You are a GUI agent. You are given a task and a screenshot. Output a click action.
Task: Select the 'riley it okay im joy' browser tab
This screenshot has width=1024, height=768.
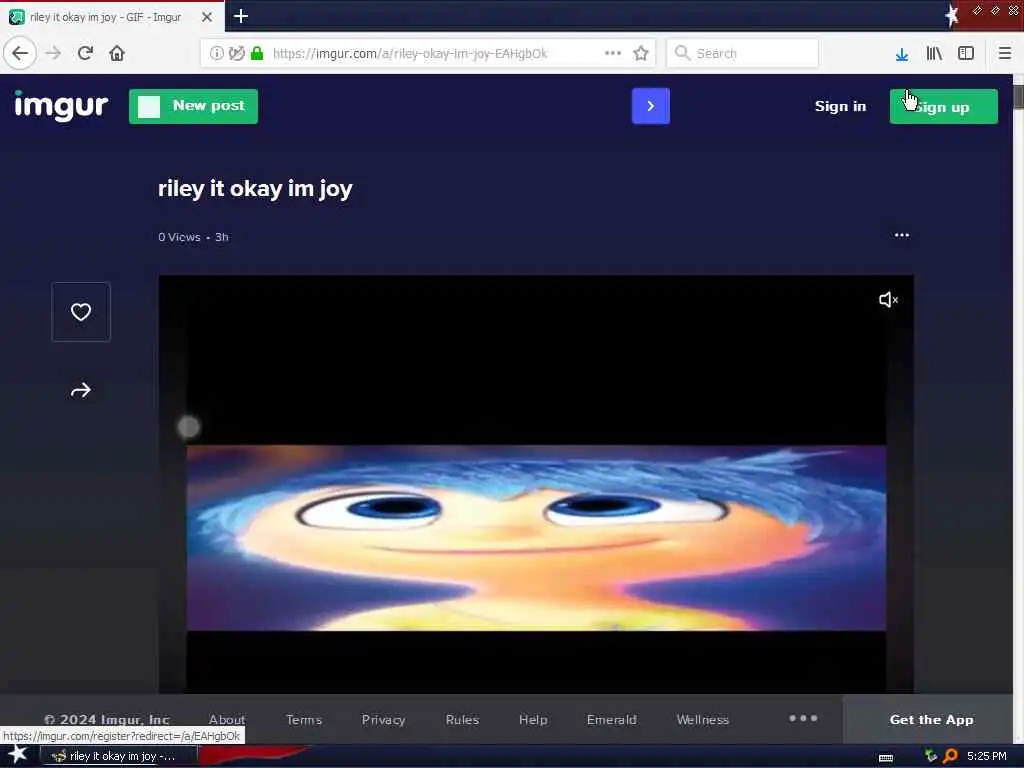[x=112, y=17]
